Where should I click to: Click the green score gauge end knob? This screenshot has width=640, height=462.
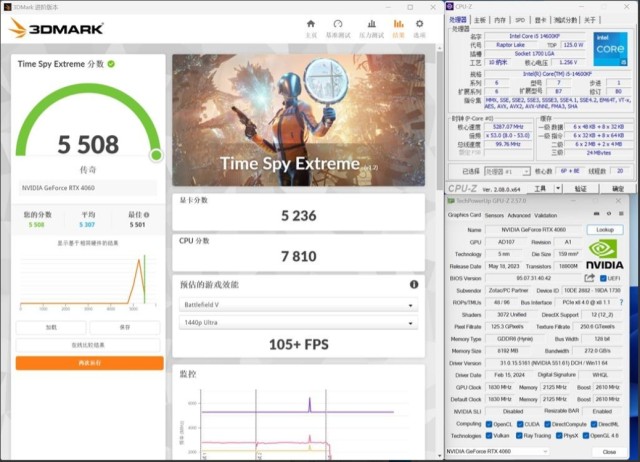(x=156, y=154)
